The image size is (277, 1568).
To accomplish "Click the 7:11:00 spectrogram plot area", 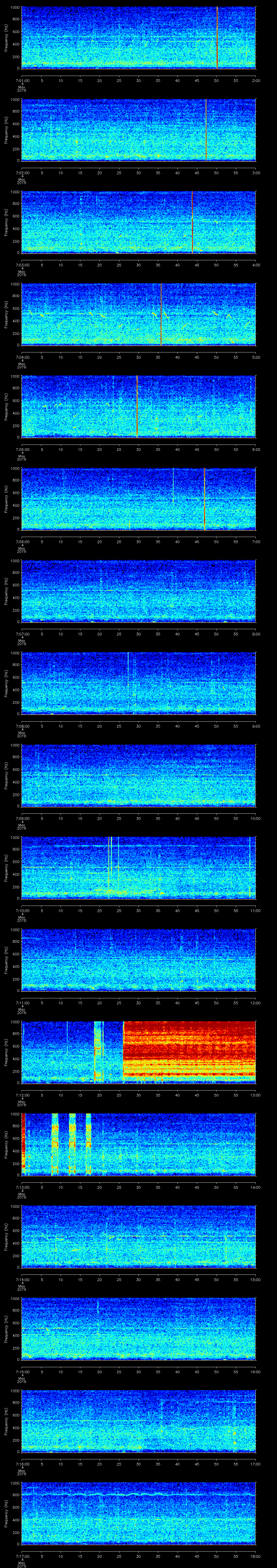I will coord(139,960).
